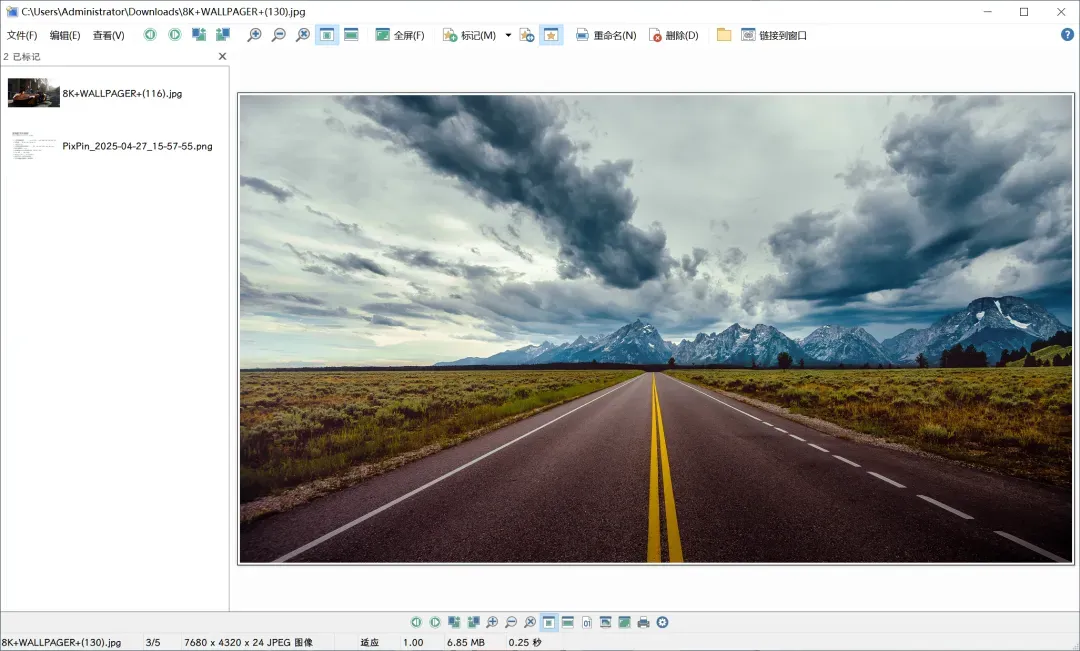
Task: Open settings gear in bottom toolbar
Action: click(663, 622)
